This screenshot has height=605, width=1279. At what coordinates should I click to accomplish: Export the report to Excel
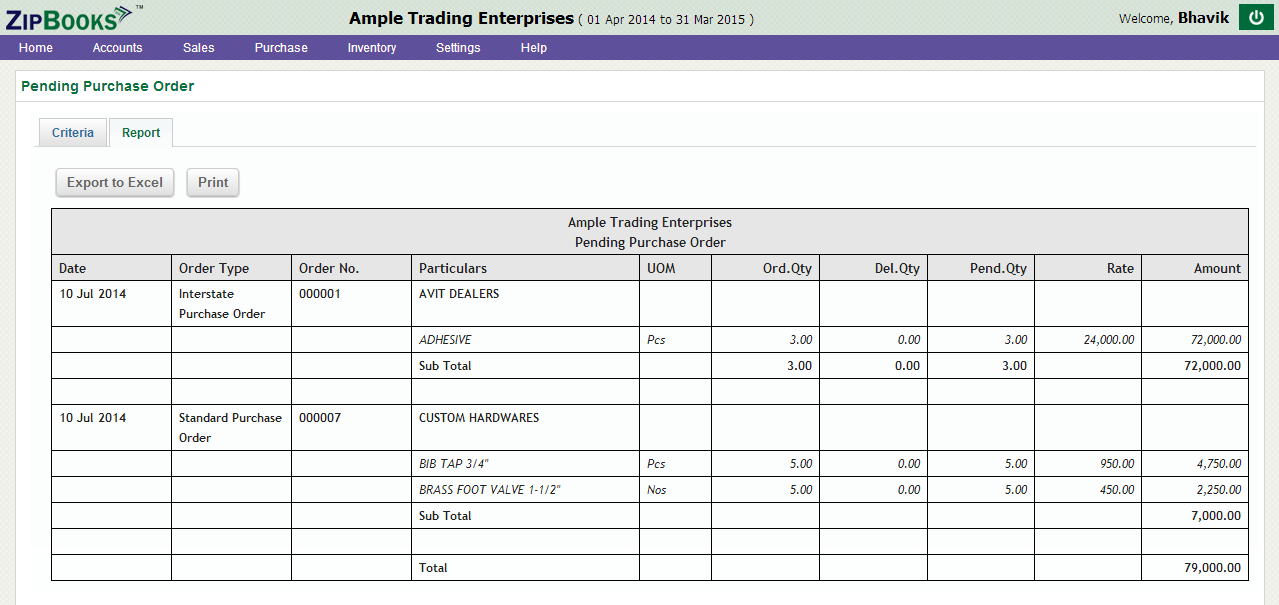coord(115,182)
